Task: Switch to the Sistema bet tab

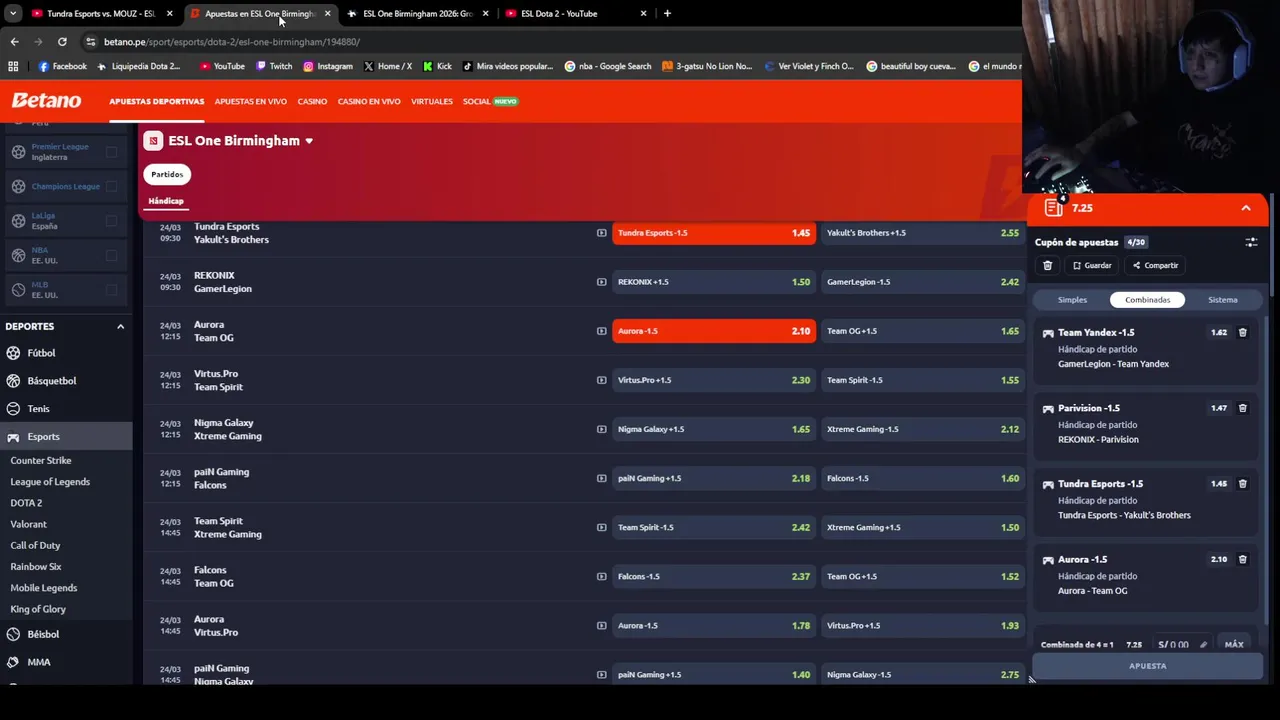Action: click(x=1222, y=300)
